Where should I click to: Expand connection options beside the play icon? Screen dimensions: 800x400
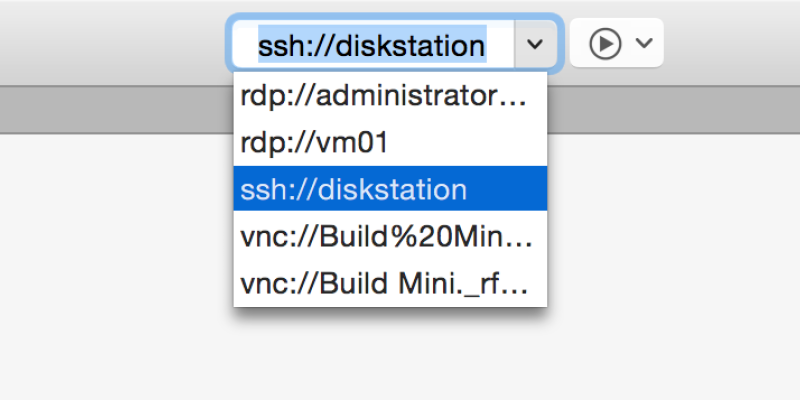(x=645, y=43)
